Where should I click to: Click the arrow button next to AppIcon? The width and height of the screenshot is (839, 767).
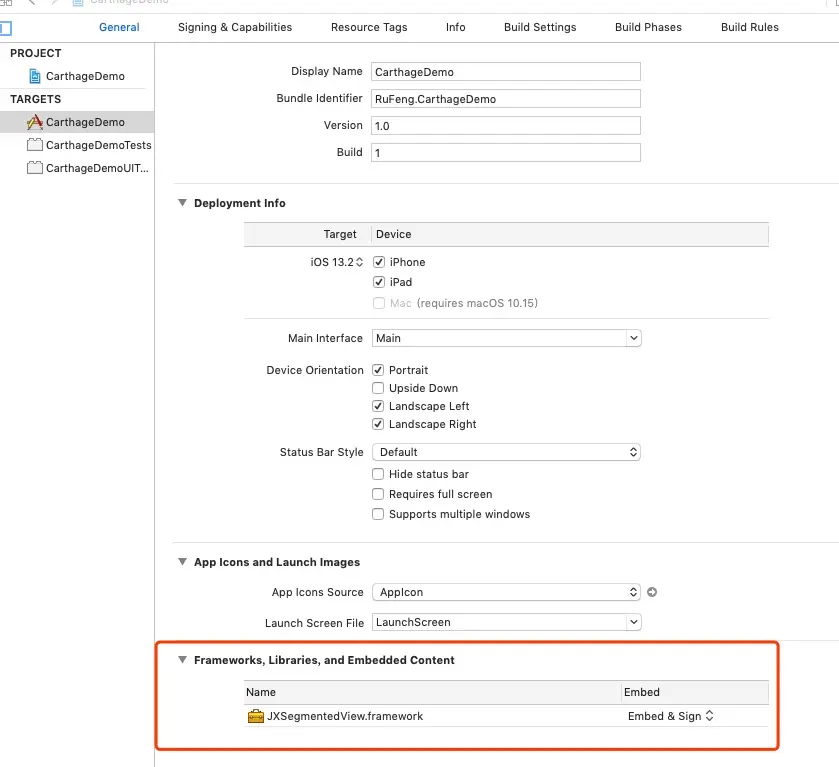tap(652, 592)
